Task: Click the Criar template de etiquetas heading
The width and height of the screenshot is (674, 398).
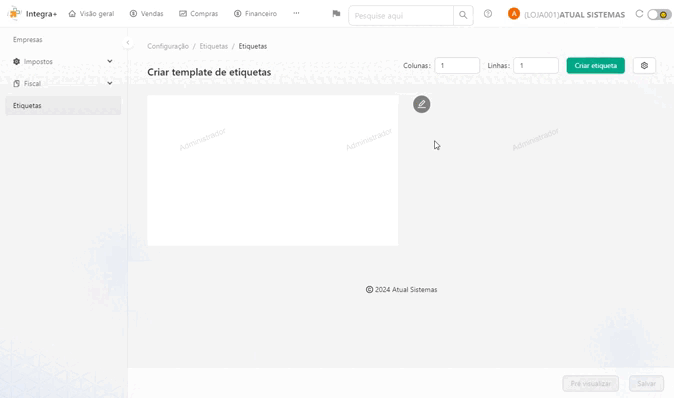Action: [x=209, y=72]
